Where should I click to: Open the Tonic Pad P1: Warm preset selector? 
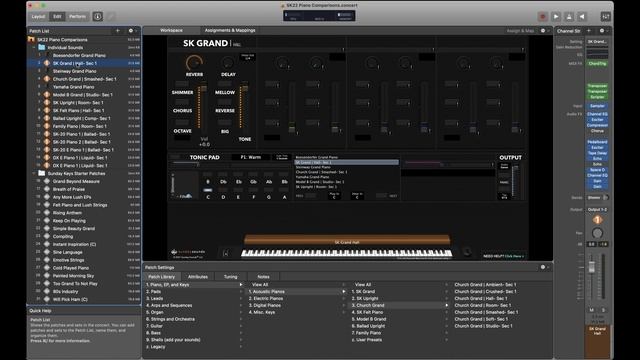pos(251,157)
